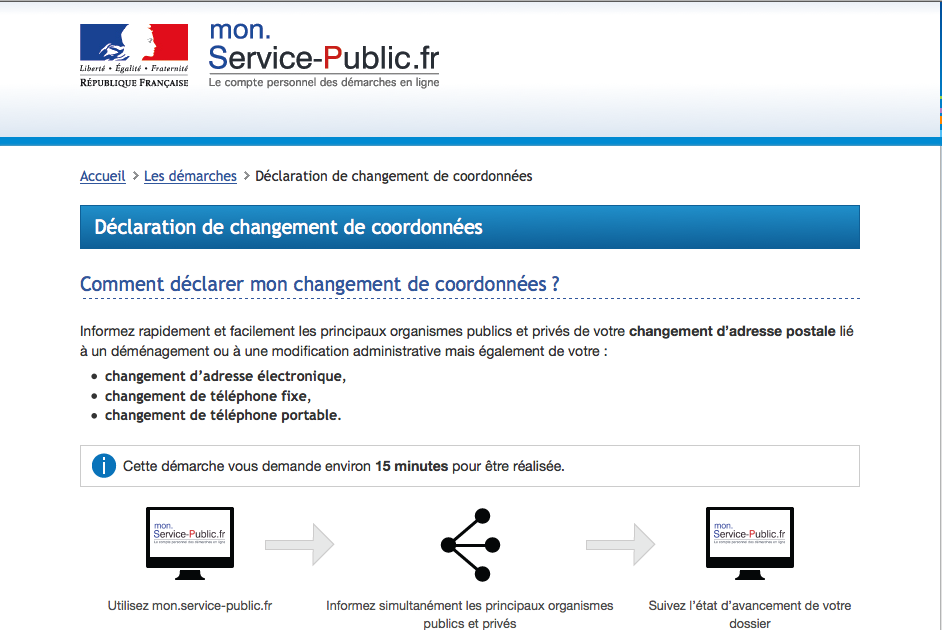Image resolution: width=942 pixels, height=630 pixels.
Task: Click tagline Le compte personnel des démarches en ligne
Action: (x=324, y=82)
